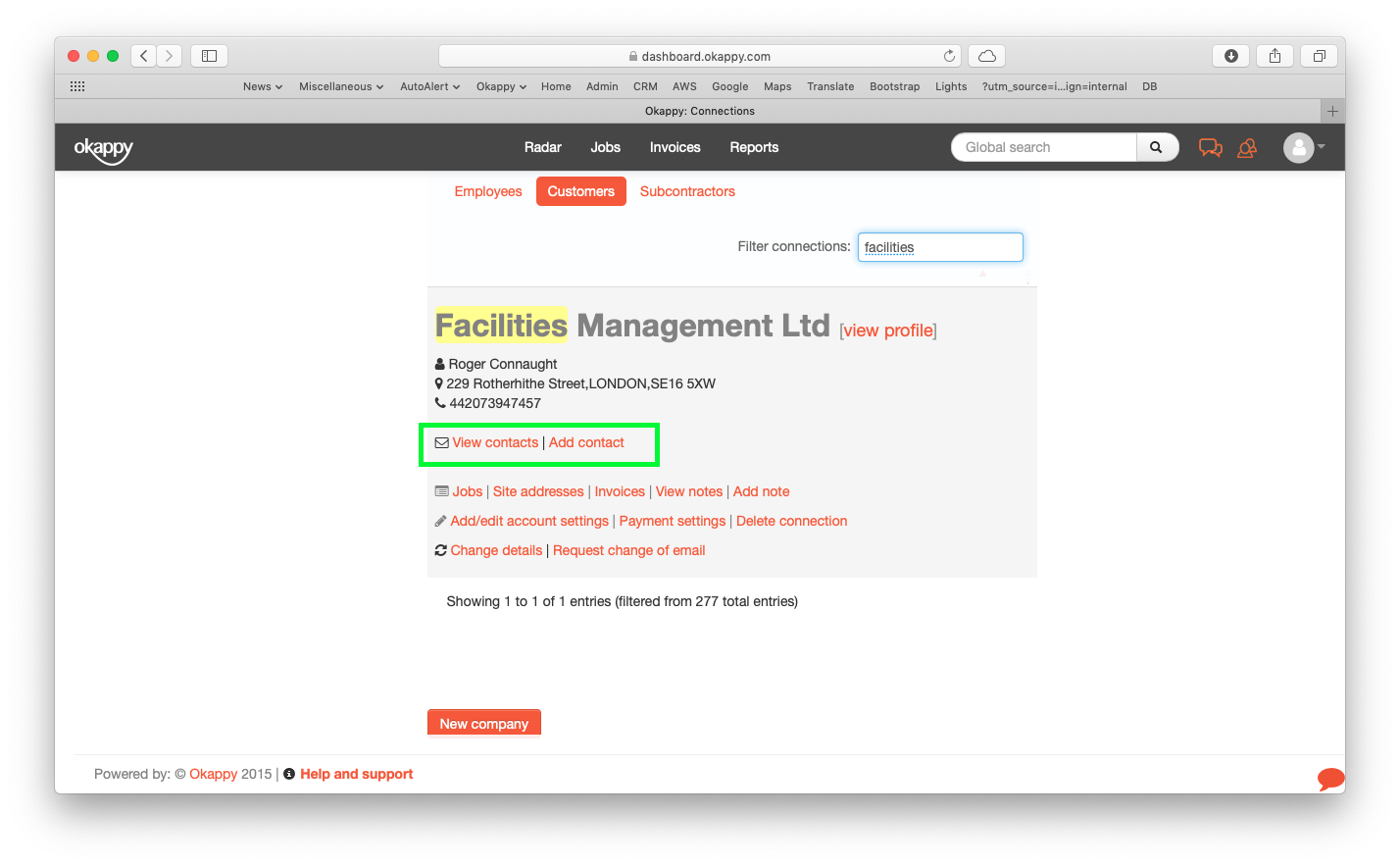Focus the Global search field
This screenshot has width=1400, height=866.
point(1044,147)
